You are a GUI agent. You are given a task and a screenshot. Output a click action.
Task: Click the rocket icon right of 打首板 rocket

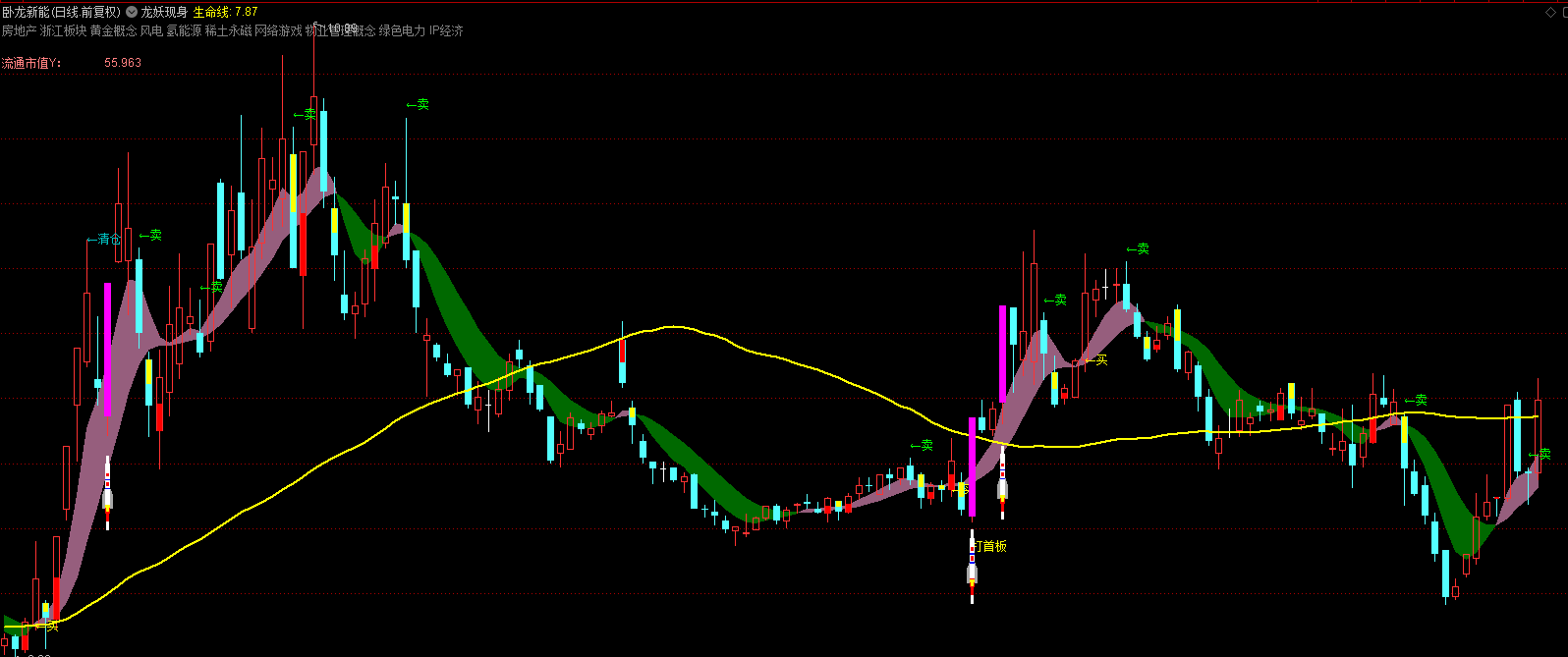point(1002,485)
